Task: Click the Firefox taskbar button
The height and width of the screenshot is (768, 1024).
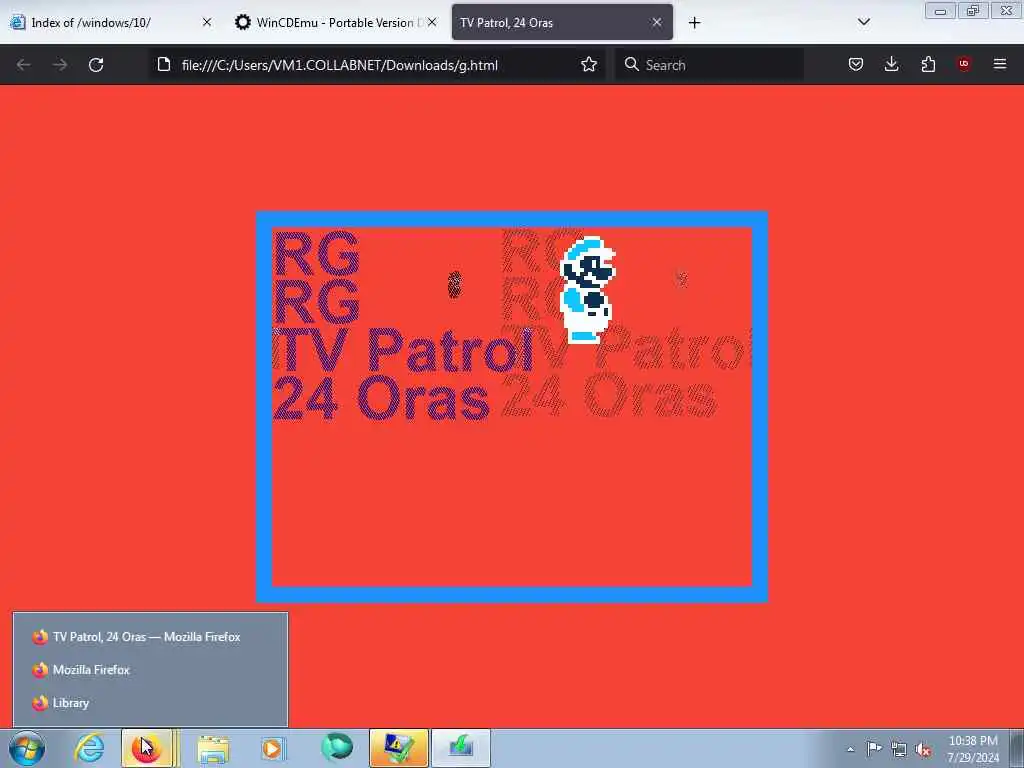Action: [148, 748]
